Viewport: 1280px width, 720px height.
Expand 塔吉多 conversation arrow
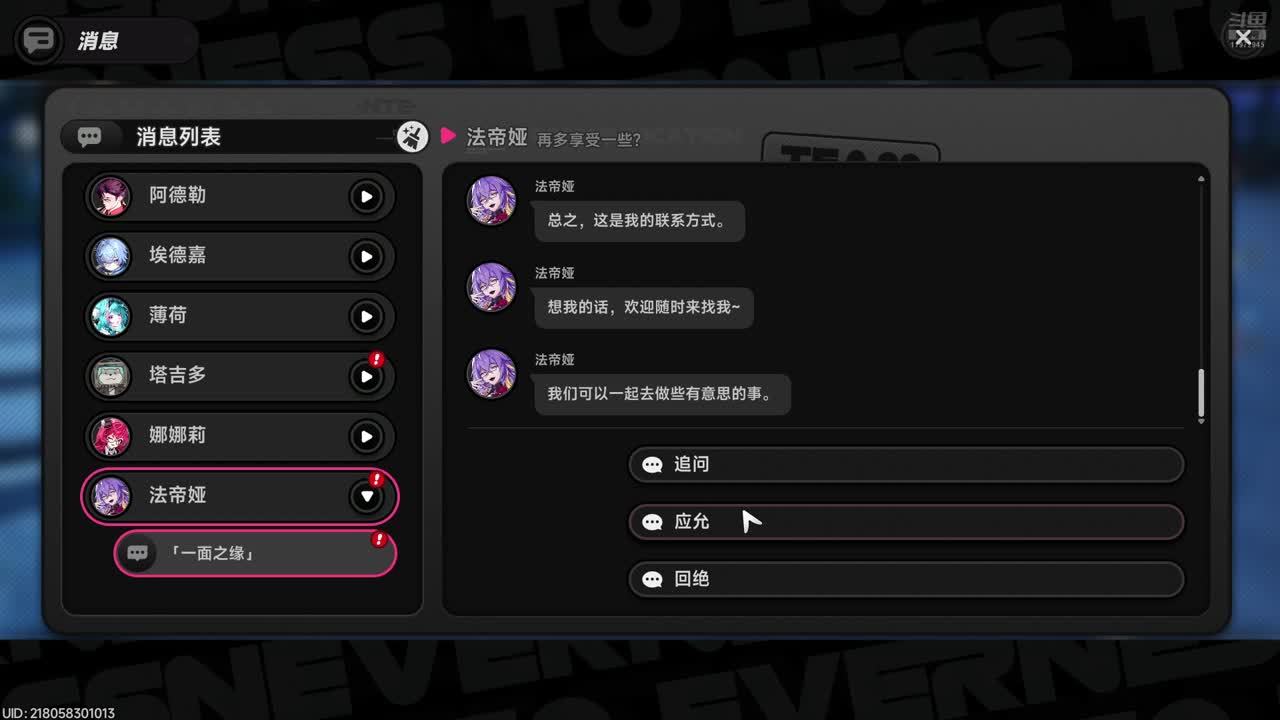pos(366,377)
